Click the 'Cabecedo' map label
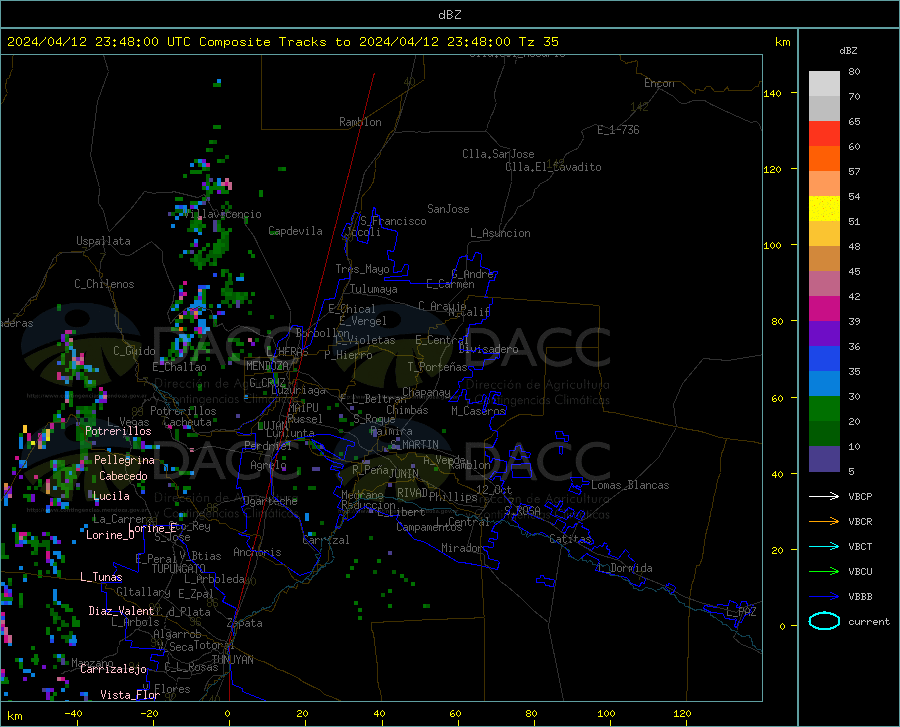This screenshot has width=900, height=727. pos(123,476)
